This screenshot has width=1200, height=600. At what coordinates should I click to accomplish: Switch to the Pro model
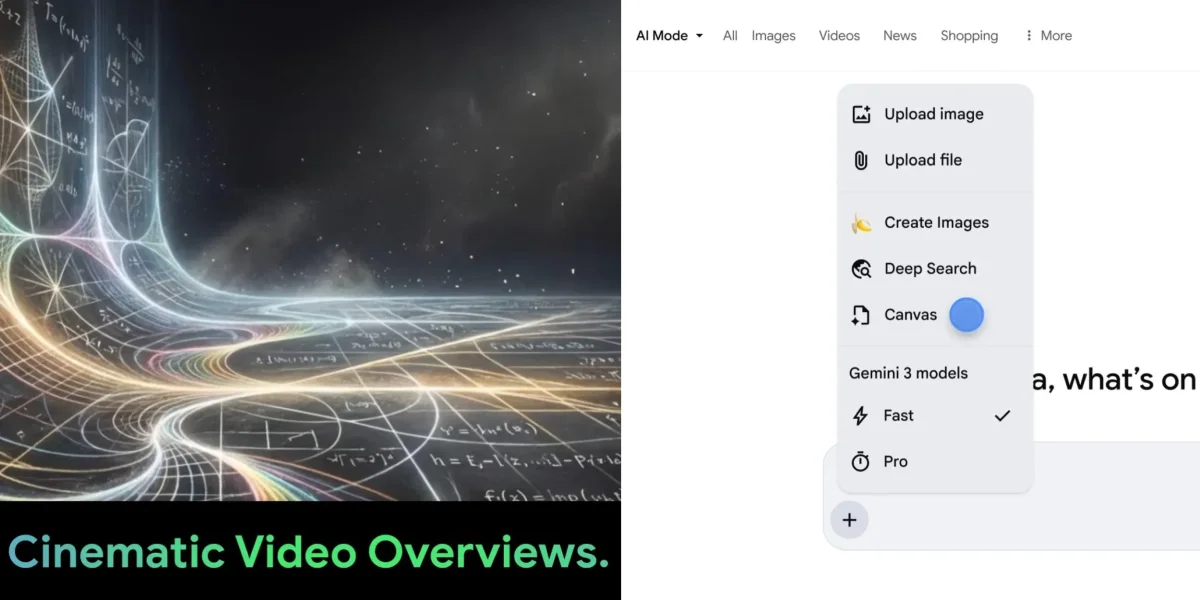(894, 461)
